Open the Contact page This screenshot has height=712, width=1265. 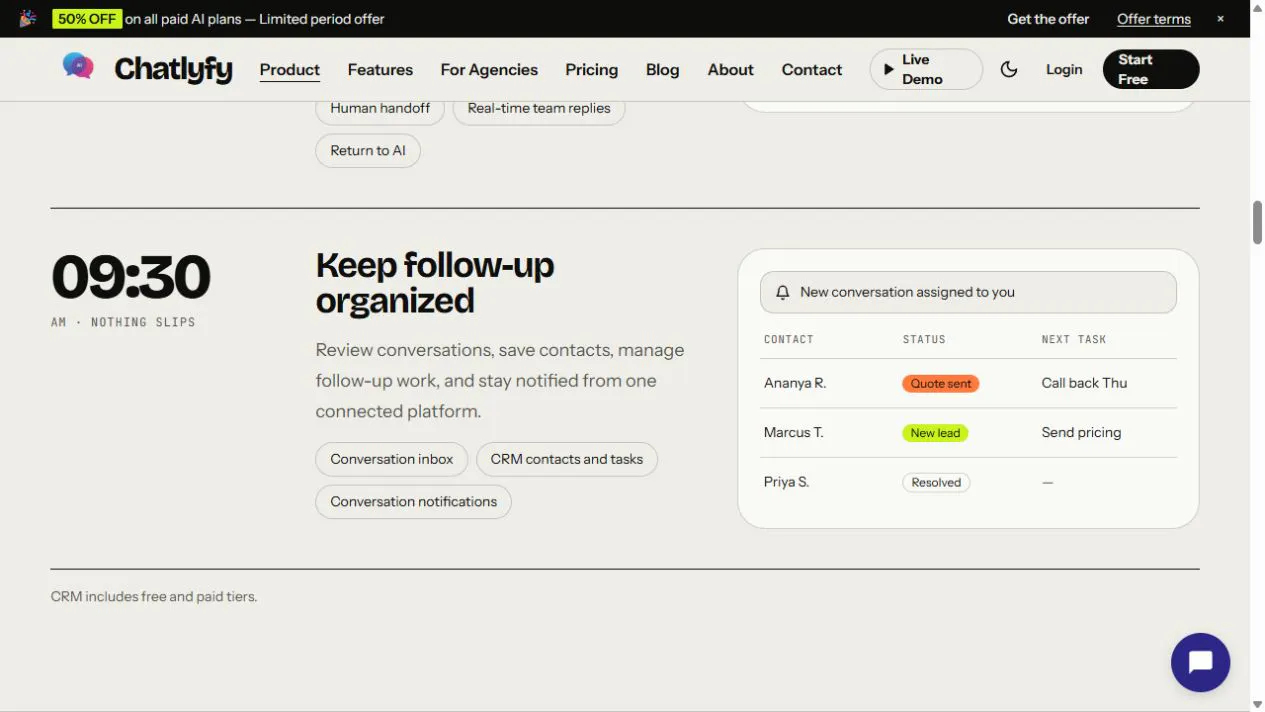(x=812, y=69)
